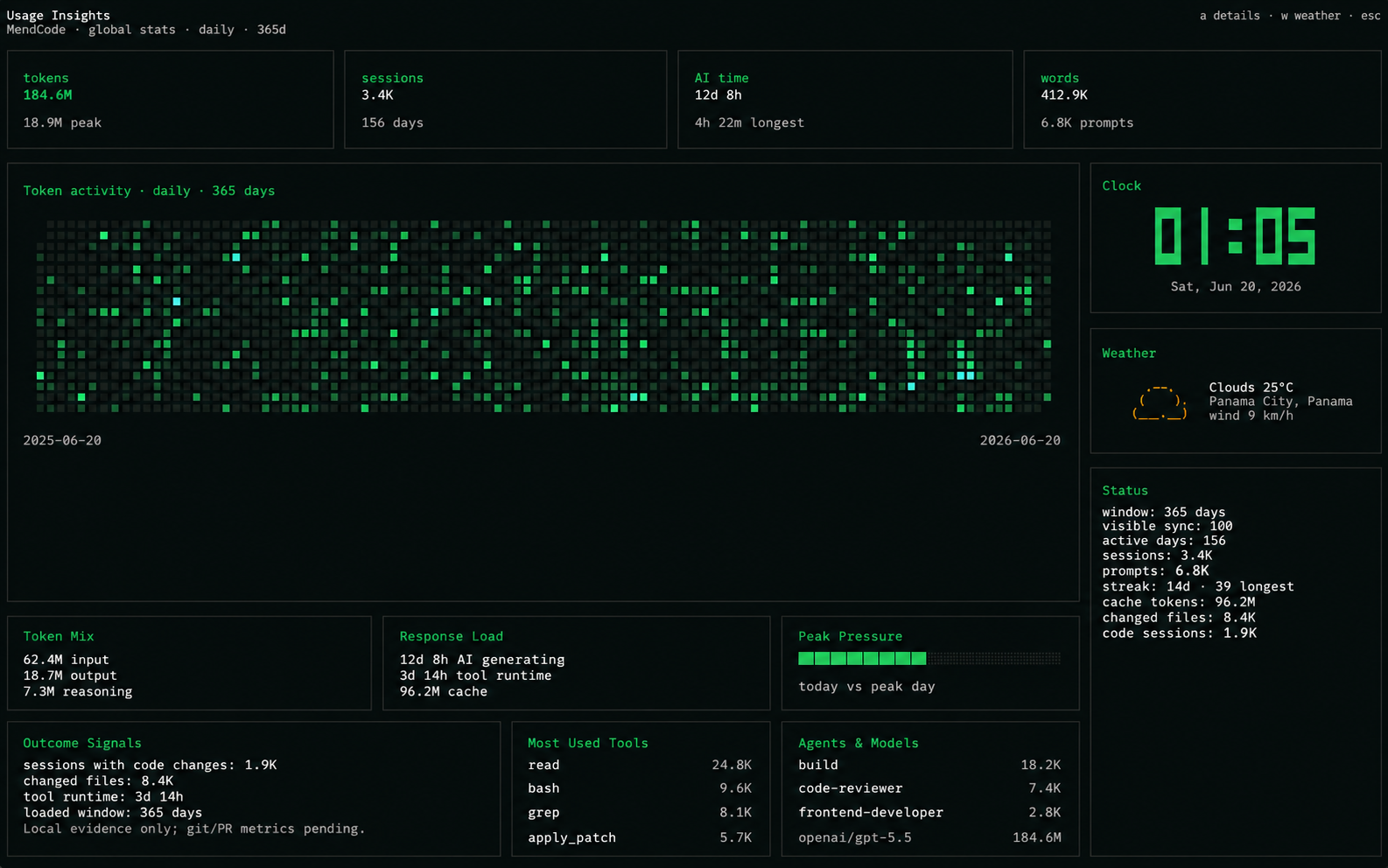Click '6.8K prompts' text
The height and width of the screenshot is (868, 1388).
(x=1087, y=122)
